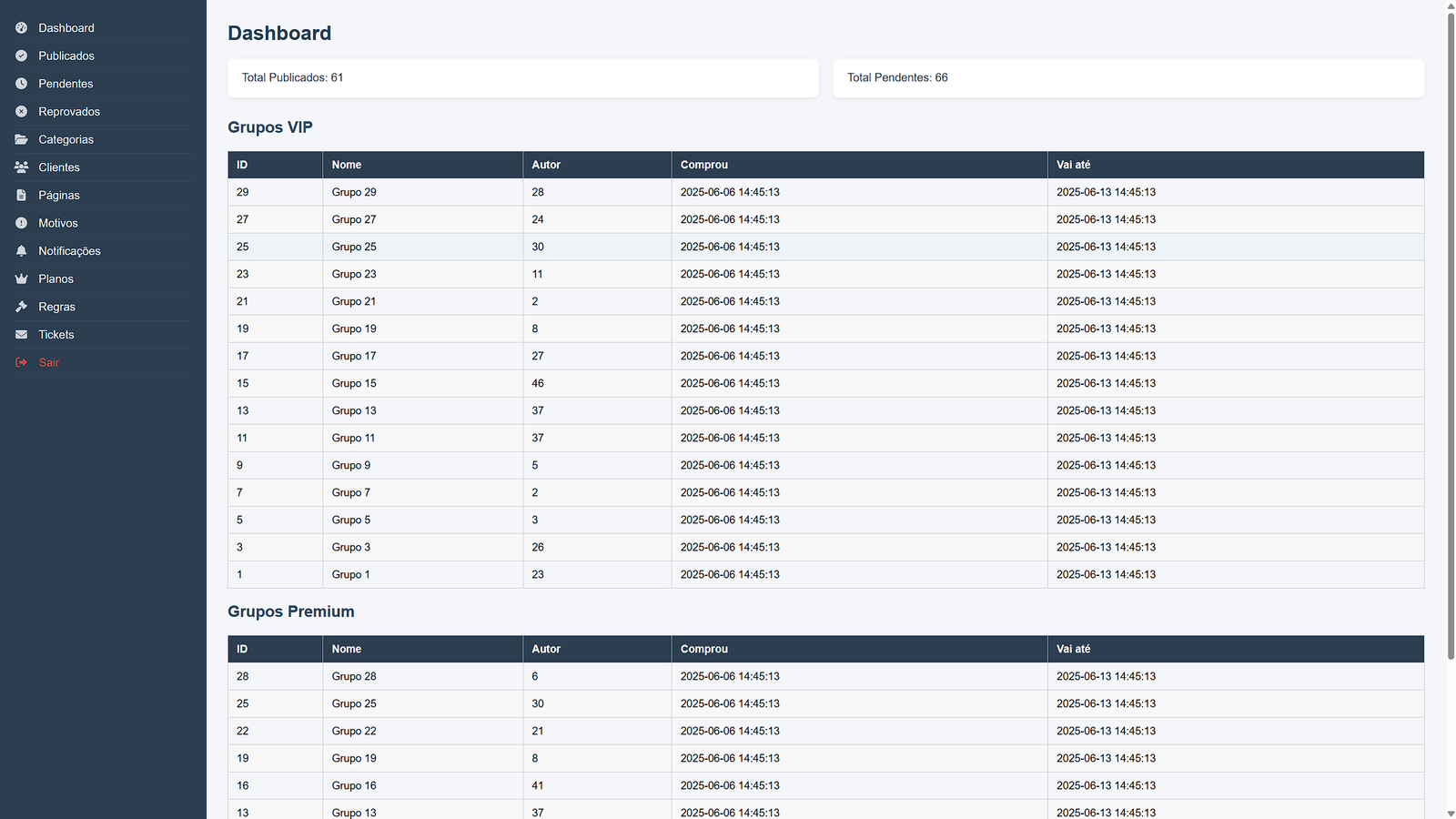Viewport: 1456px width, 819px height.
Task: Click Grupo 23 name cell
Action: pos(422,274)
